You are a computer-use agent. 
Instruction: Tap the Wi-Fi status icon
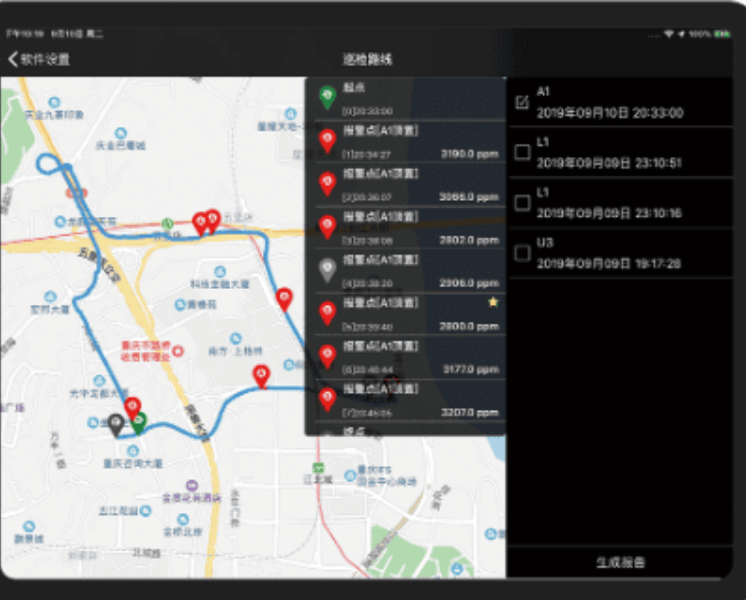668,34
